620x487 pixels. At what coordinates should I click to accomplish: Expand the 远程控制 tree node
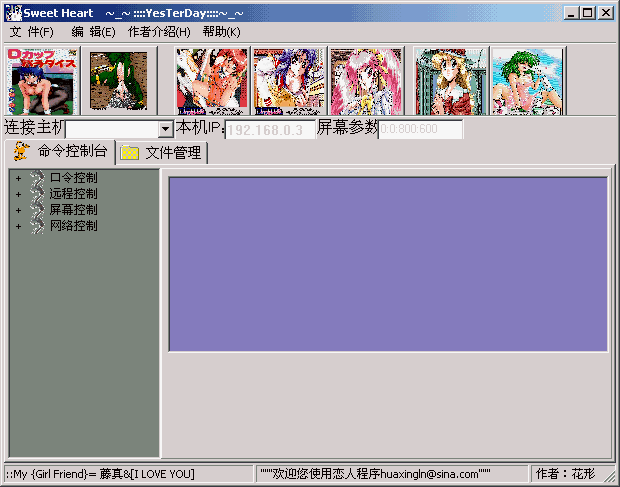click(18, 194)
